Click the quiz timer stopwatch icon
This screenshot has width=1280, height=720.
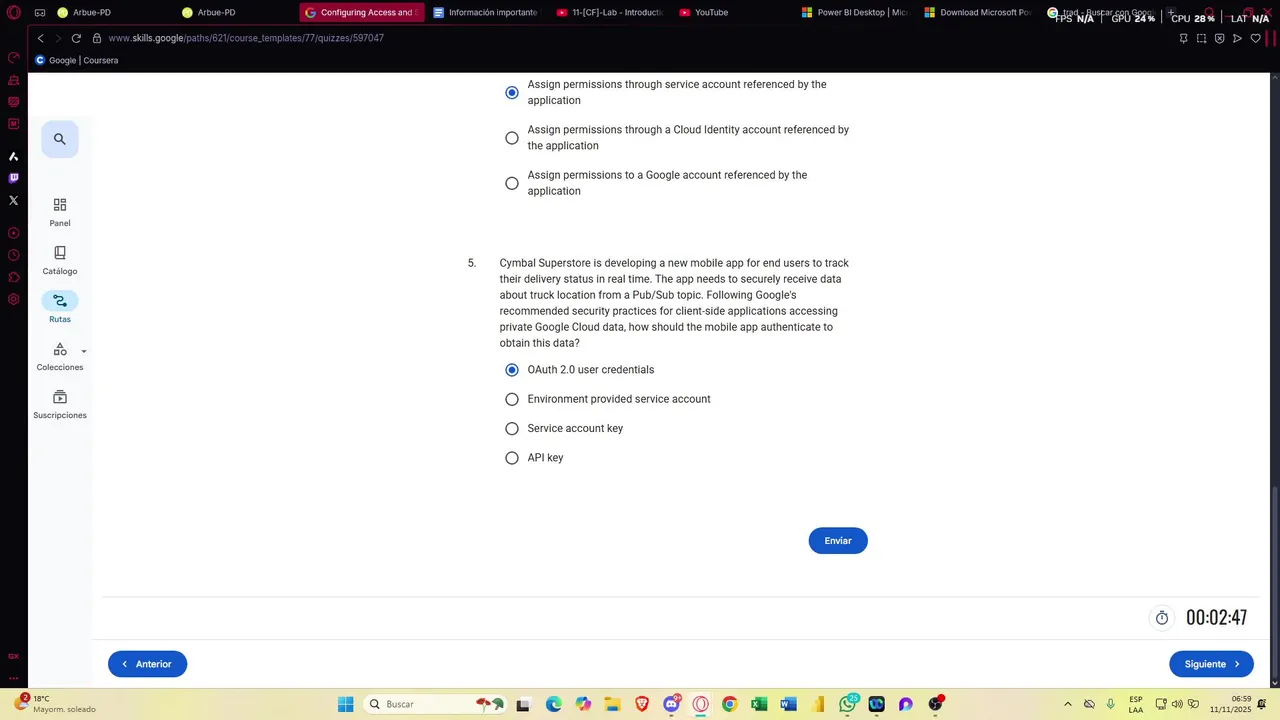tap(1162, 618)
